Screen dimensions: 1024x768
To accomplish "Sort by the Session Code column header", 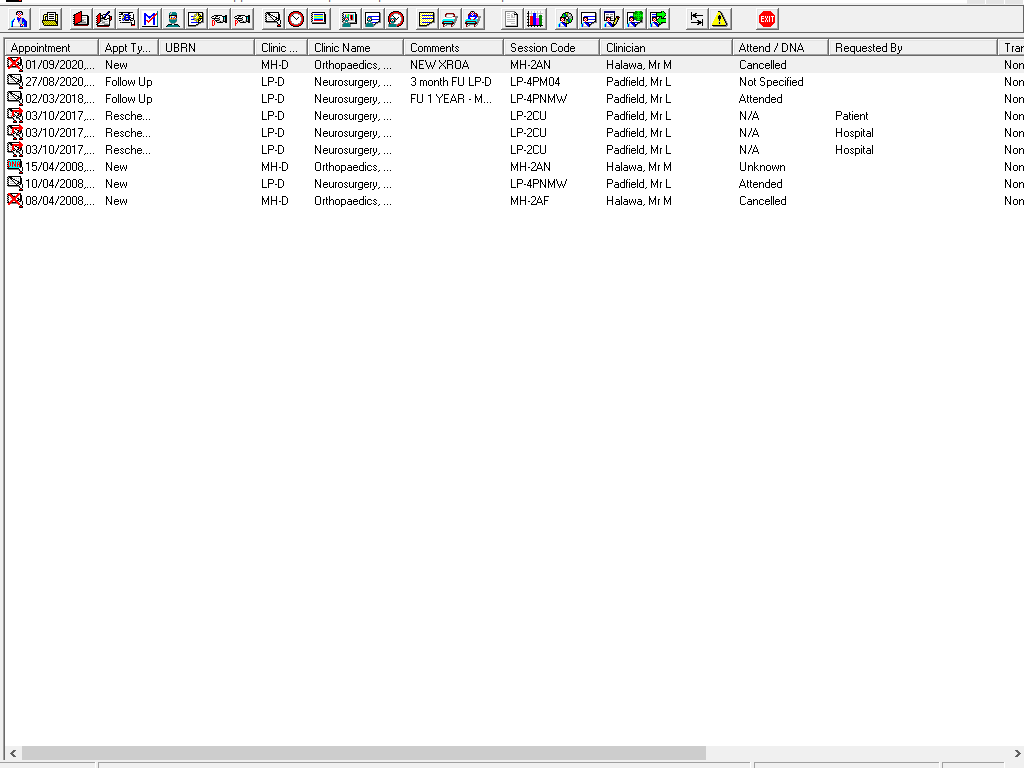I will click(551, 48).
